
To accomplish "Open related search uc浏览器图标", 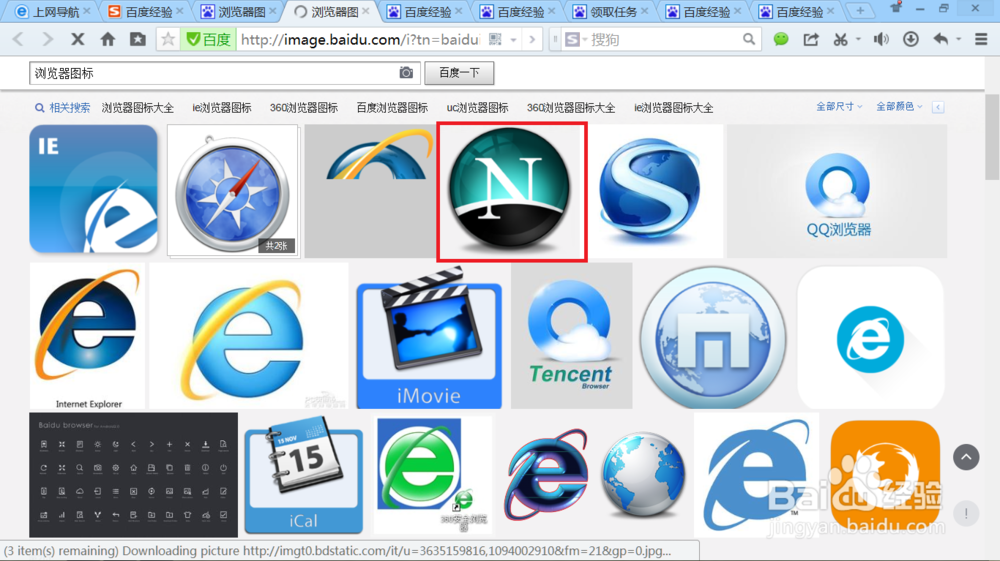I will coord(478,108).
